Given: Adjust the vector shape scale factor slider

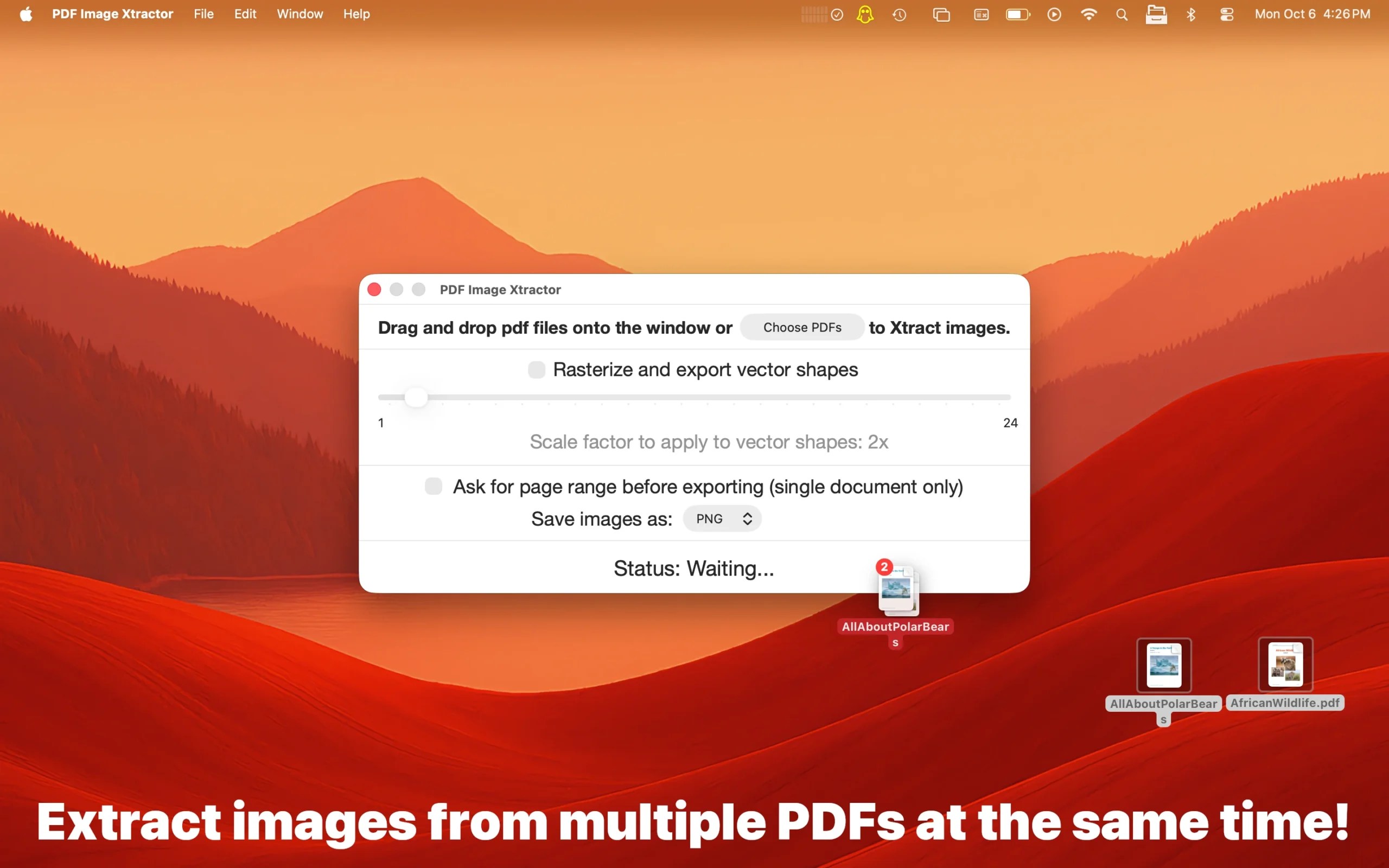Looking at the screenshot, I should click(x=416, y=397).
